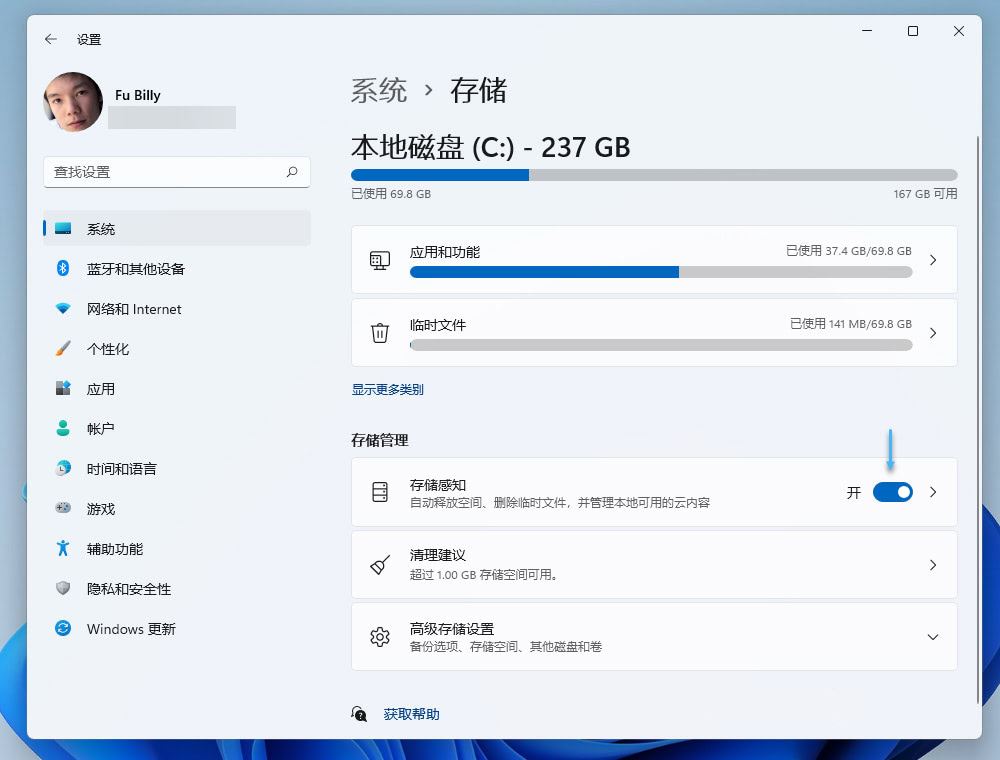Click the Privacy & security shield icon
The height and width of the screenshot is (760, 1000).
[x=63, y=589]
